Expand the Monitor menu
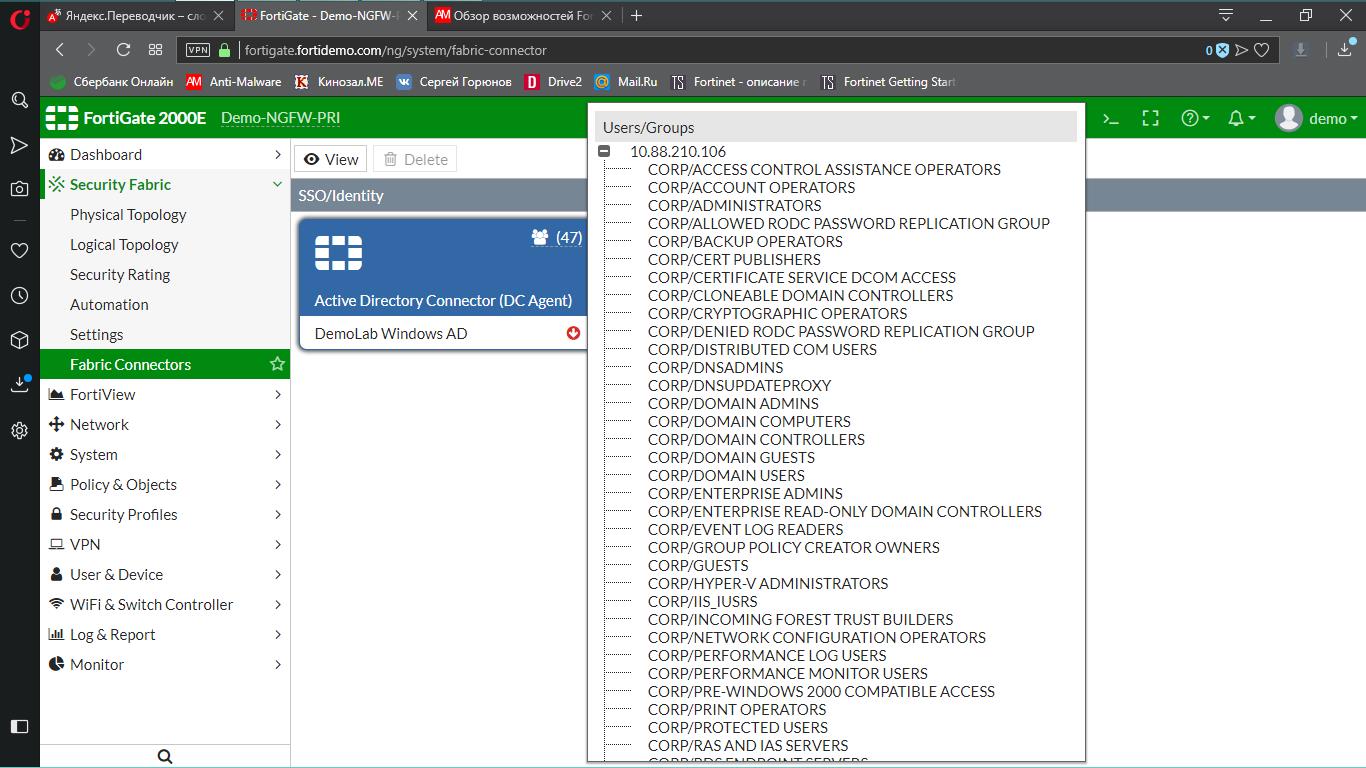Viewport: 1366px width, 768px height. 165,664
